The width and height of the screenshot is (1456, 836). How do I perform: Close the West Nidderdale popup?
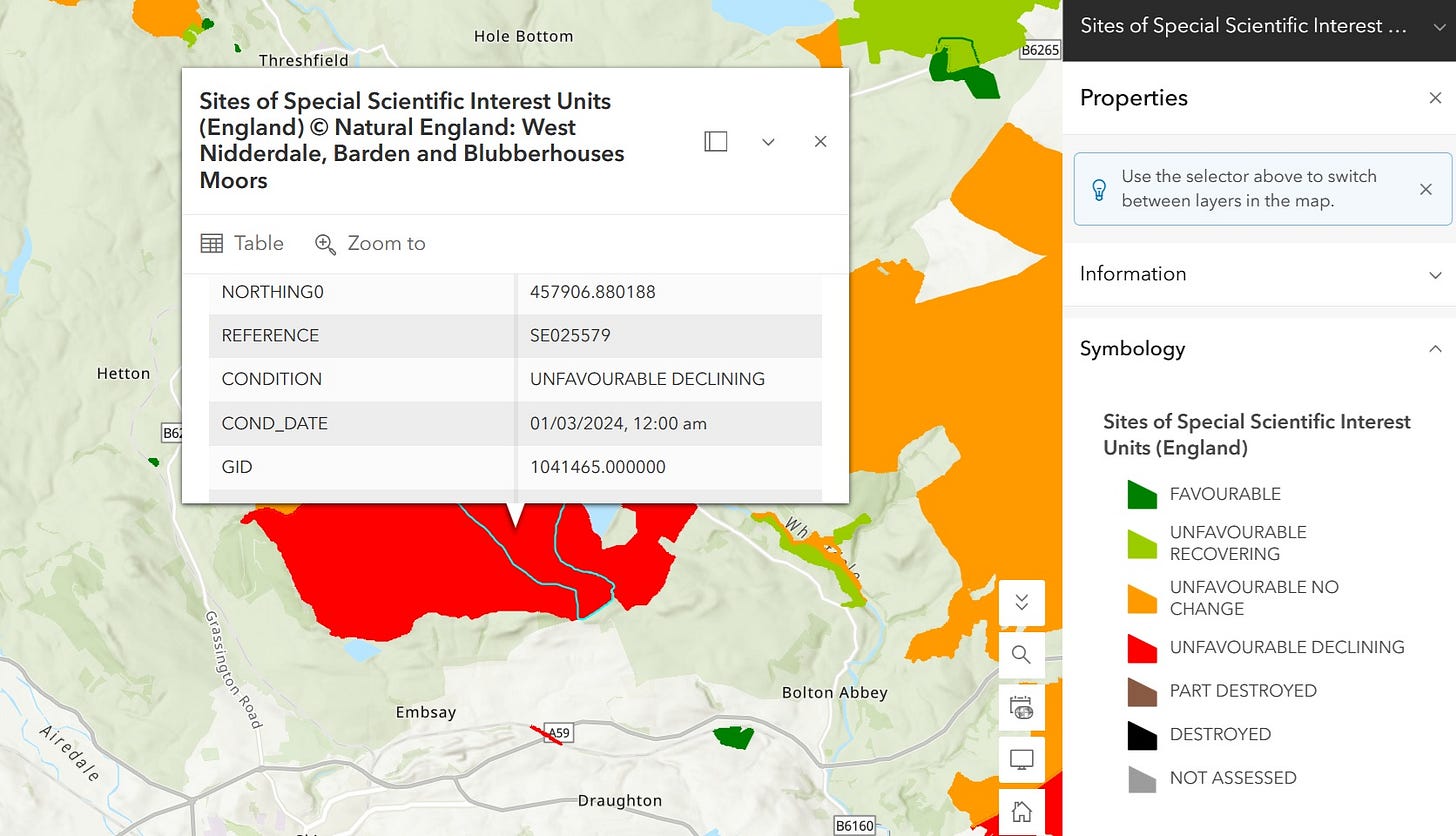820,141
